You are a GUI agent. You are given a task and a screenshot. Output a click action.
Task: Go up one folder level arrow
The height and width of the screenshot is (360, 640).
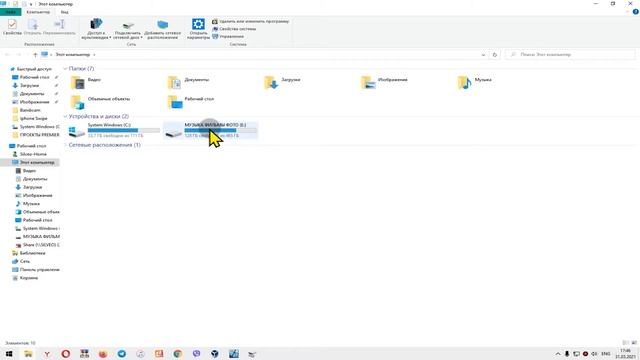click(x=35, y=55)
